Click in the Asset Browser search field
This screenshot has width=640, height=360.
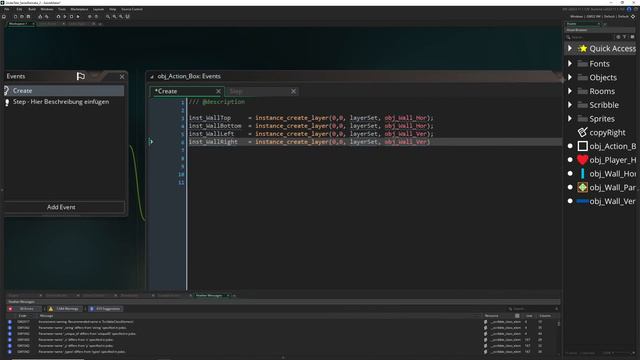[590, 37]
